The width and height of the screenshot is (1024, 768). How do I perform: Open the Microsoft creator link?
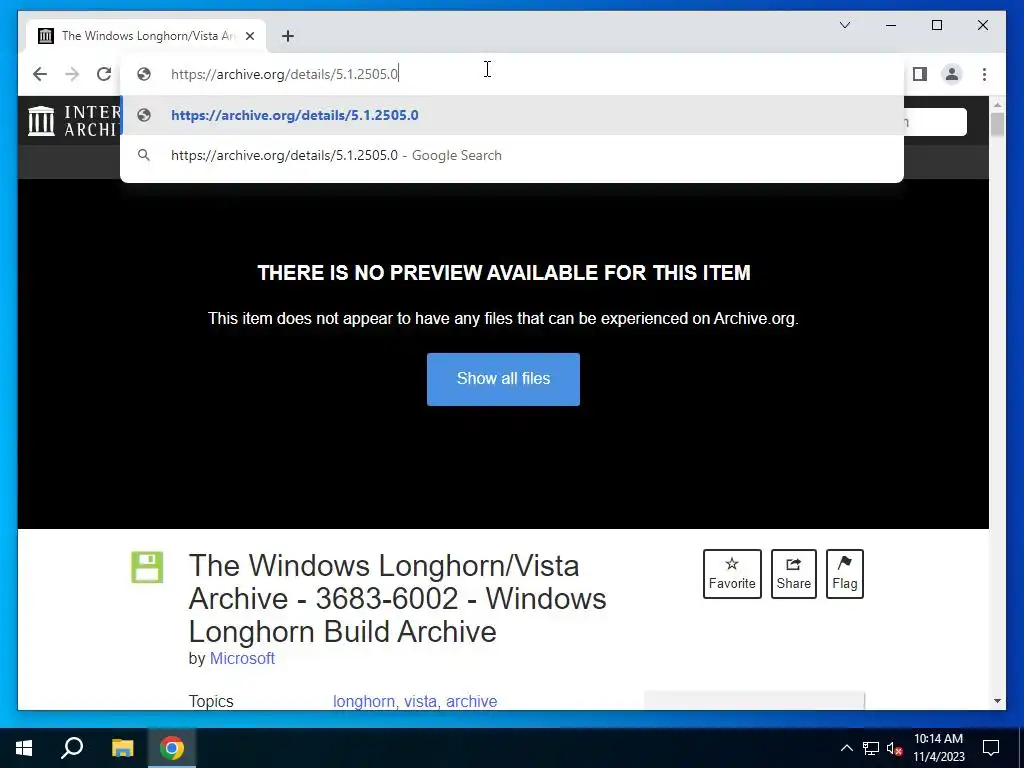(x=242, y=658)
